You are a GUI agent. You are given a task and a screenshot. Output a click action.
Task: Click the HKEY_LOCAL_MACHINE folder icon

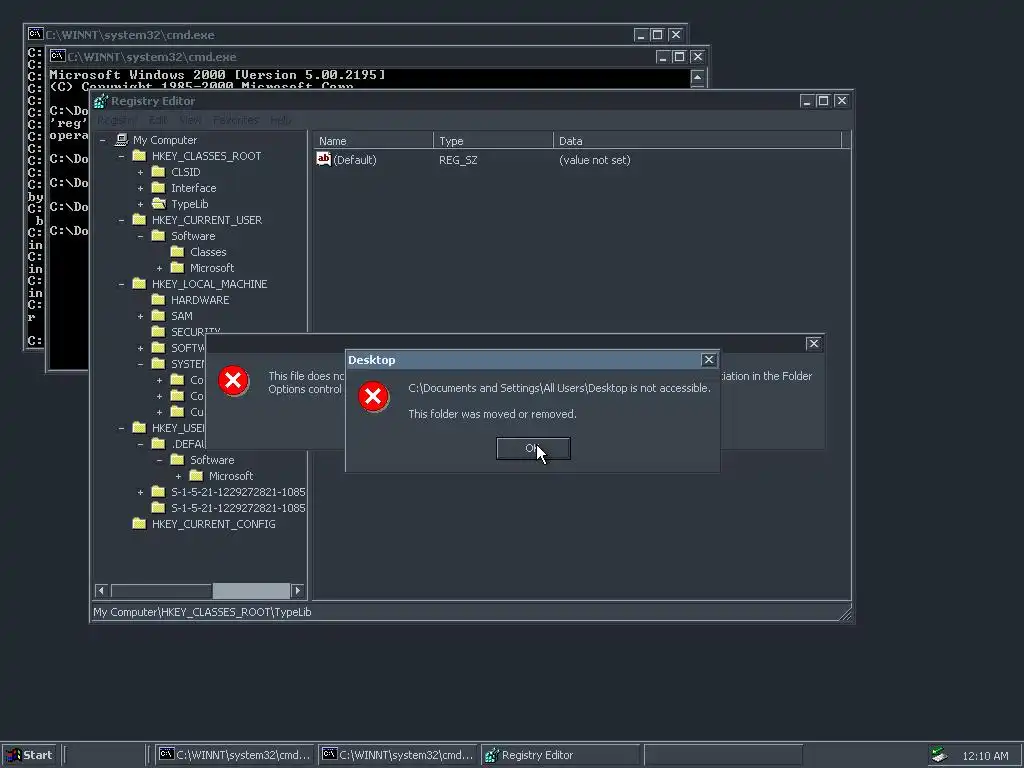[x=139, y=284]
